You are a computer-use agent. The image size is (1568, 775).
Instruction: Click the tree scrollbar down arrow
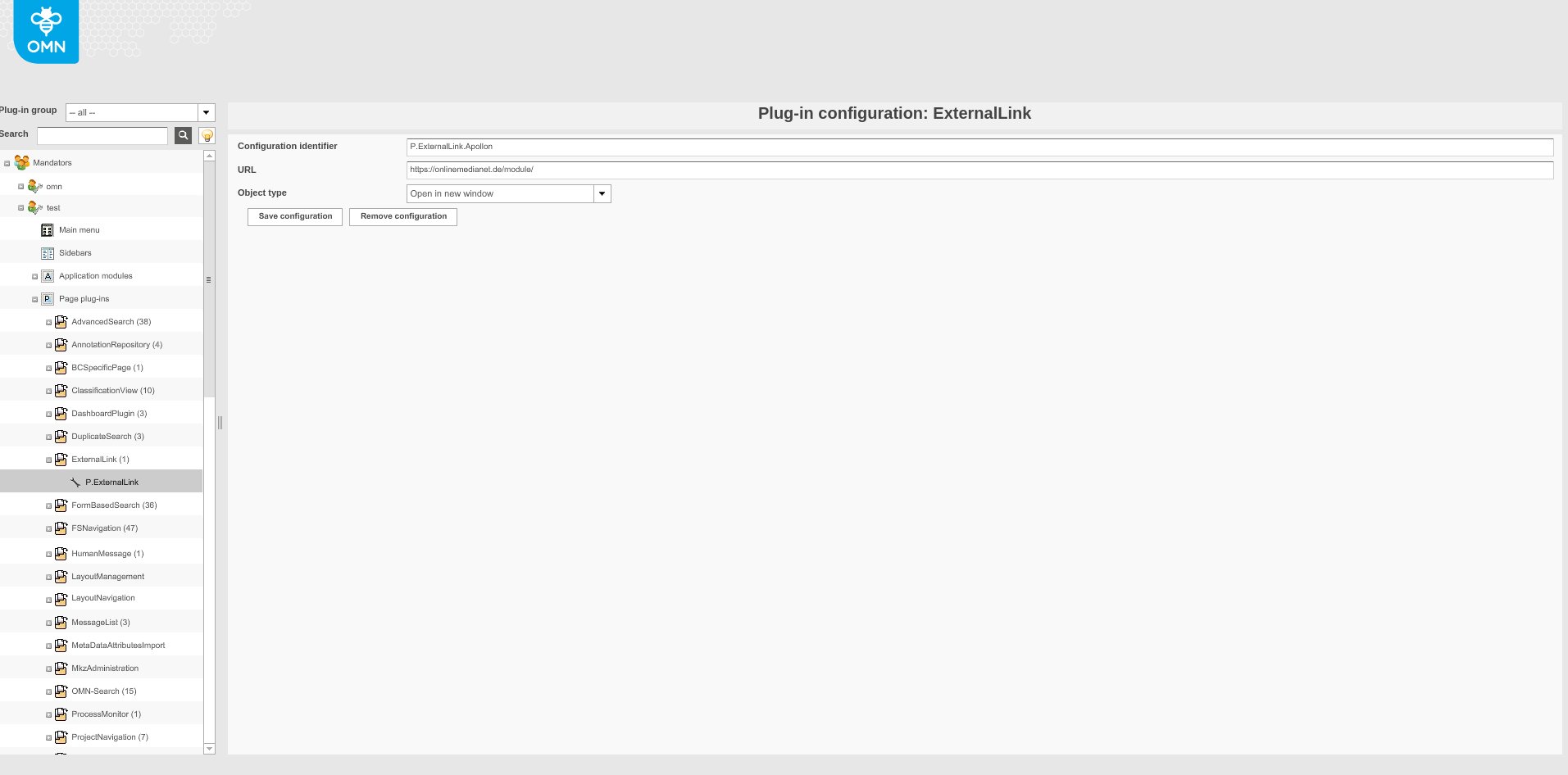pyautogui.click(x=209, y=749)
